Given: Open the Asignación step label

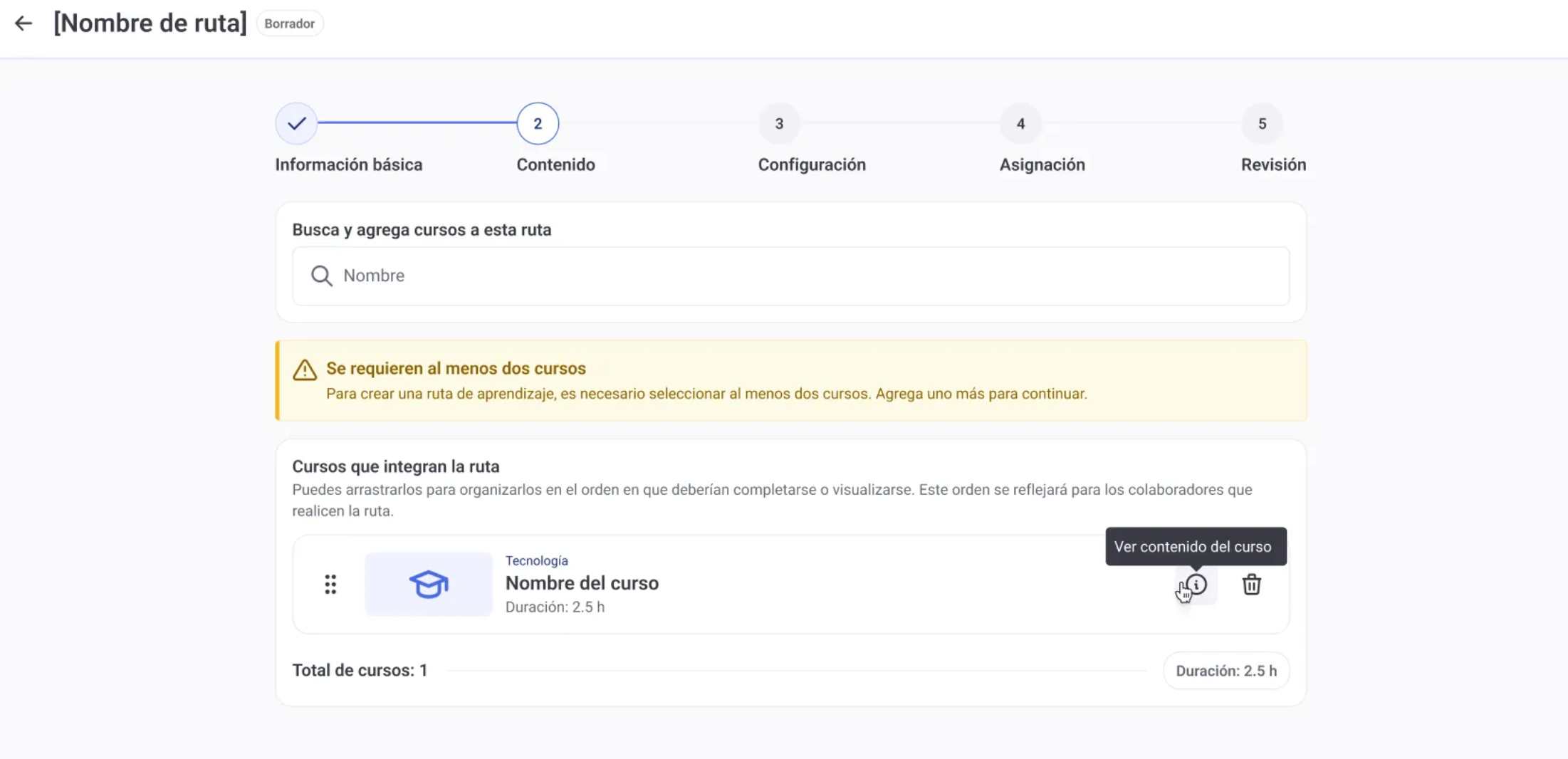Looking at the screenshot, I should [1042, 165].
